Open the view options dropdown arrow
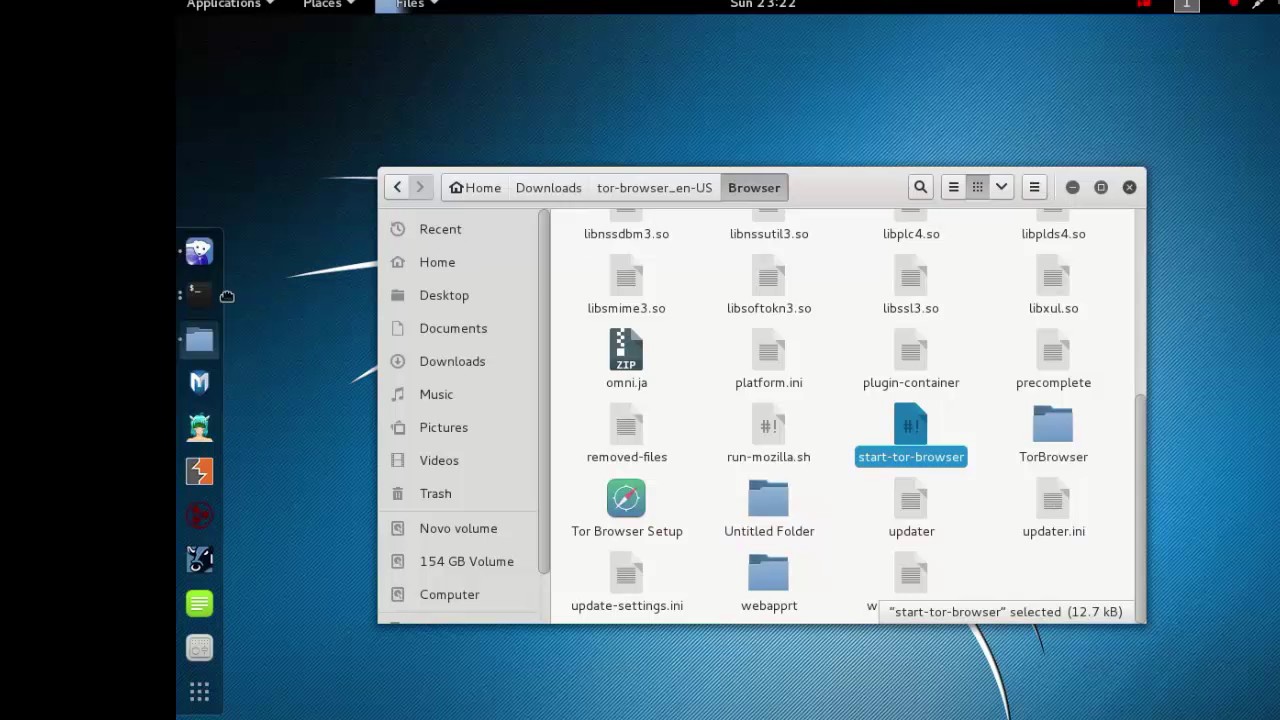 tap(1001, 187)
